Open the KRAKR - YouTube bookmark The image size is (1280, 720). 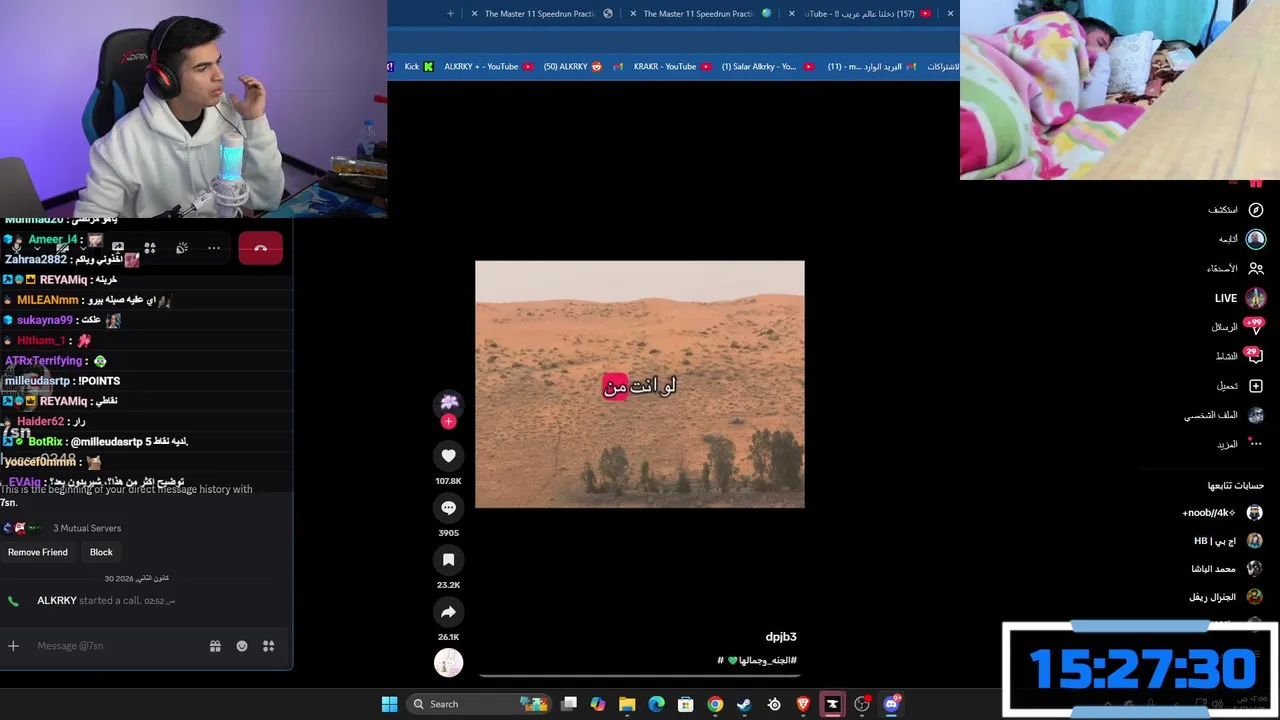(672, 67)
